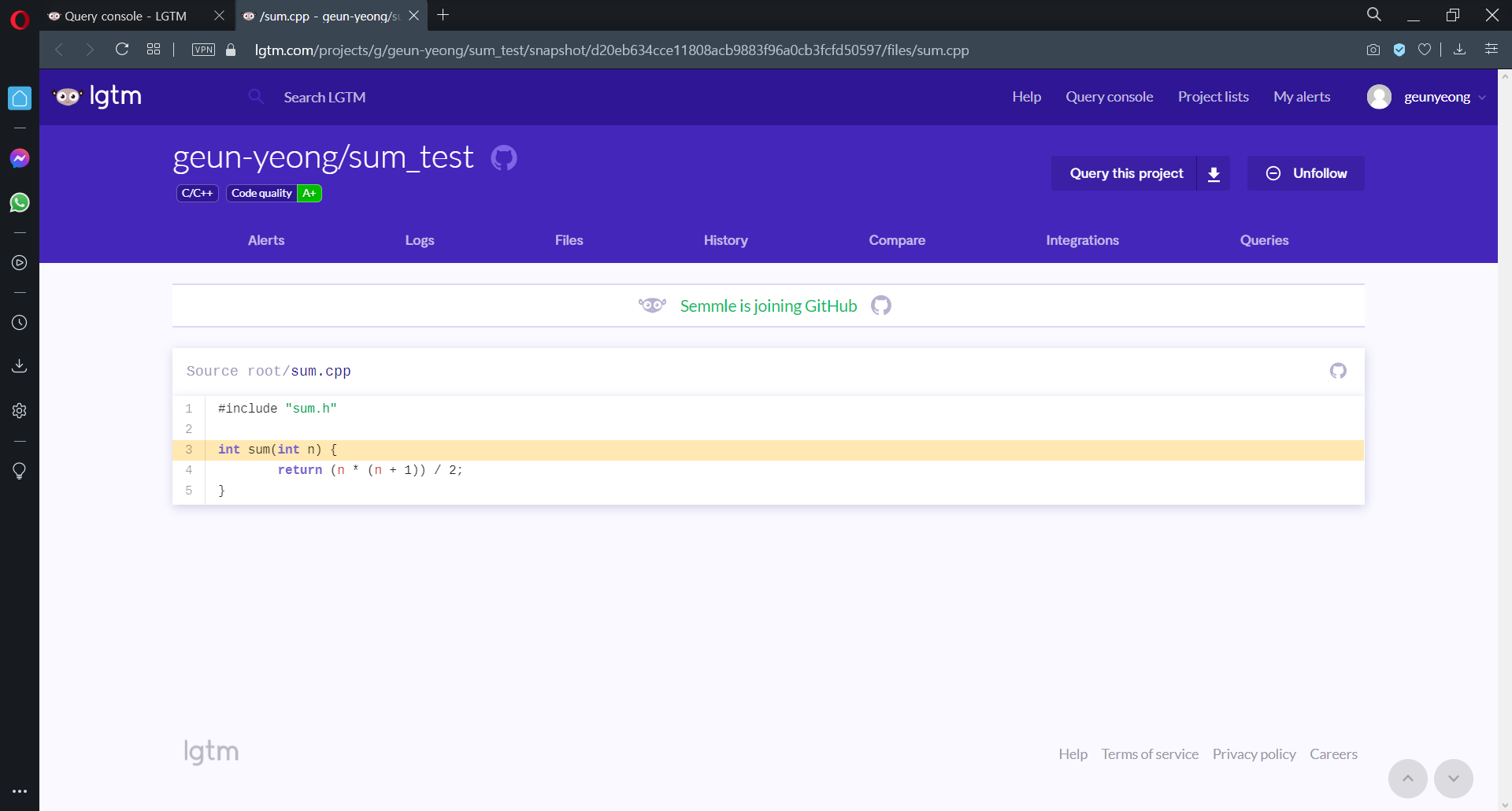Click the user avatar icon
1512x811 pixels.
pyautogui.click(x=1379, y=97)
